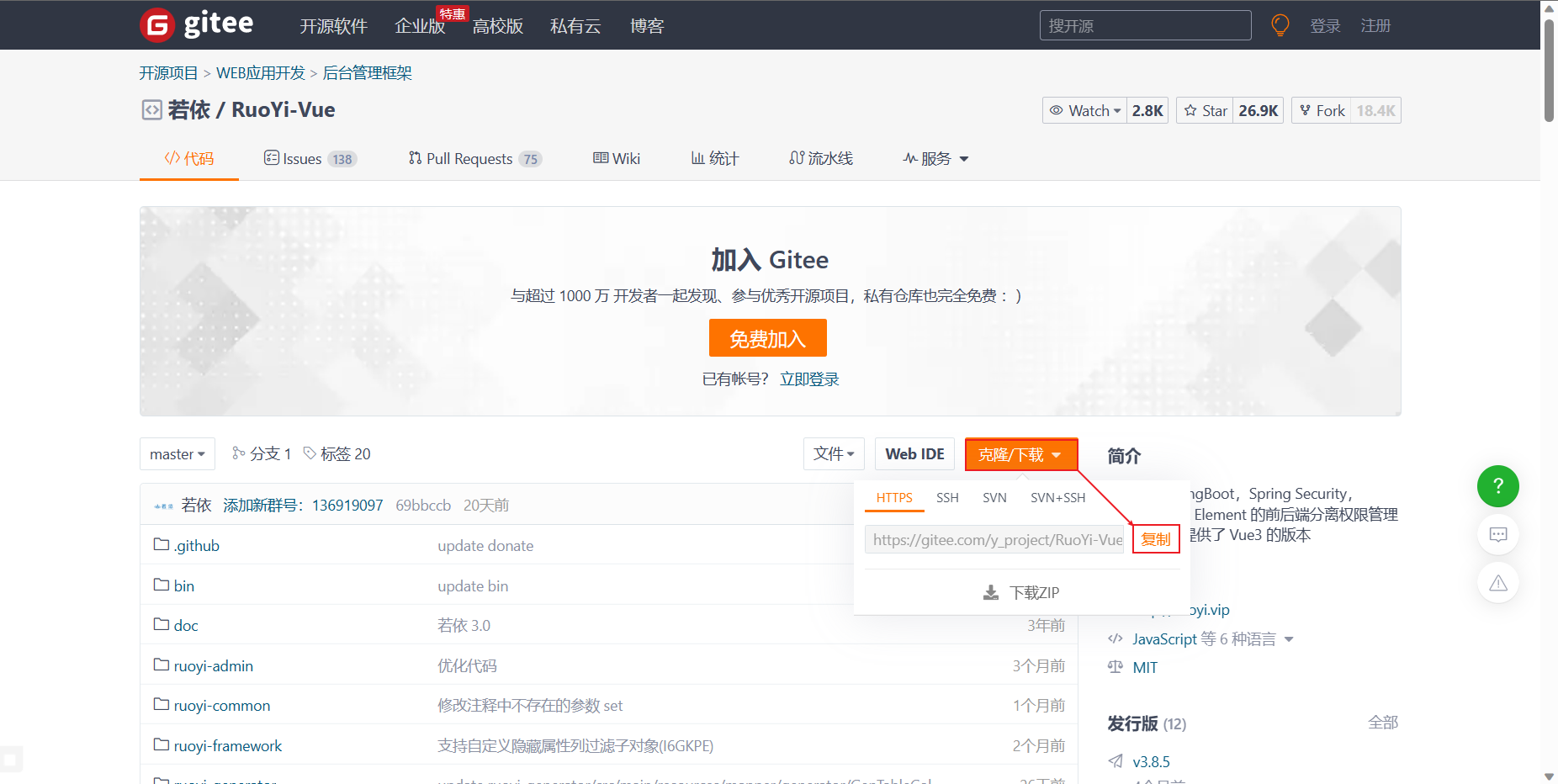This screenshot has width=1558, height=784.
Task: Click the 免费加入 button
Action: click(766, 337)
